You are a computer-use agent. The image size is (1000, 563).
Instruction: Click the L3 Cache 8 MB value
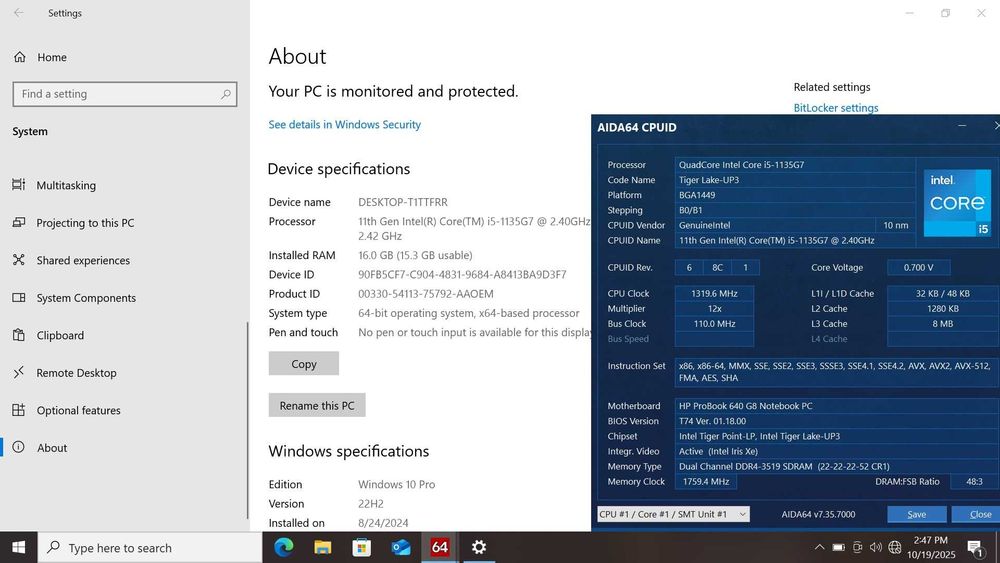point(943,323)
